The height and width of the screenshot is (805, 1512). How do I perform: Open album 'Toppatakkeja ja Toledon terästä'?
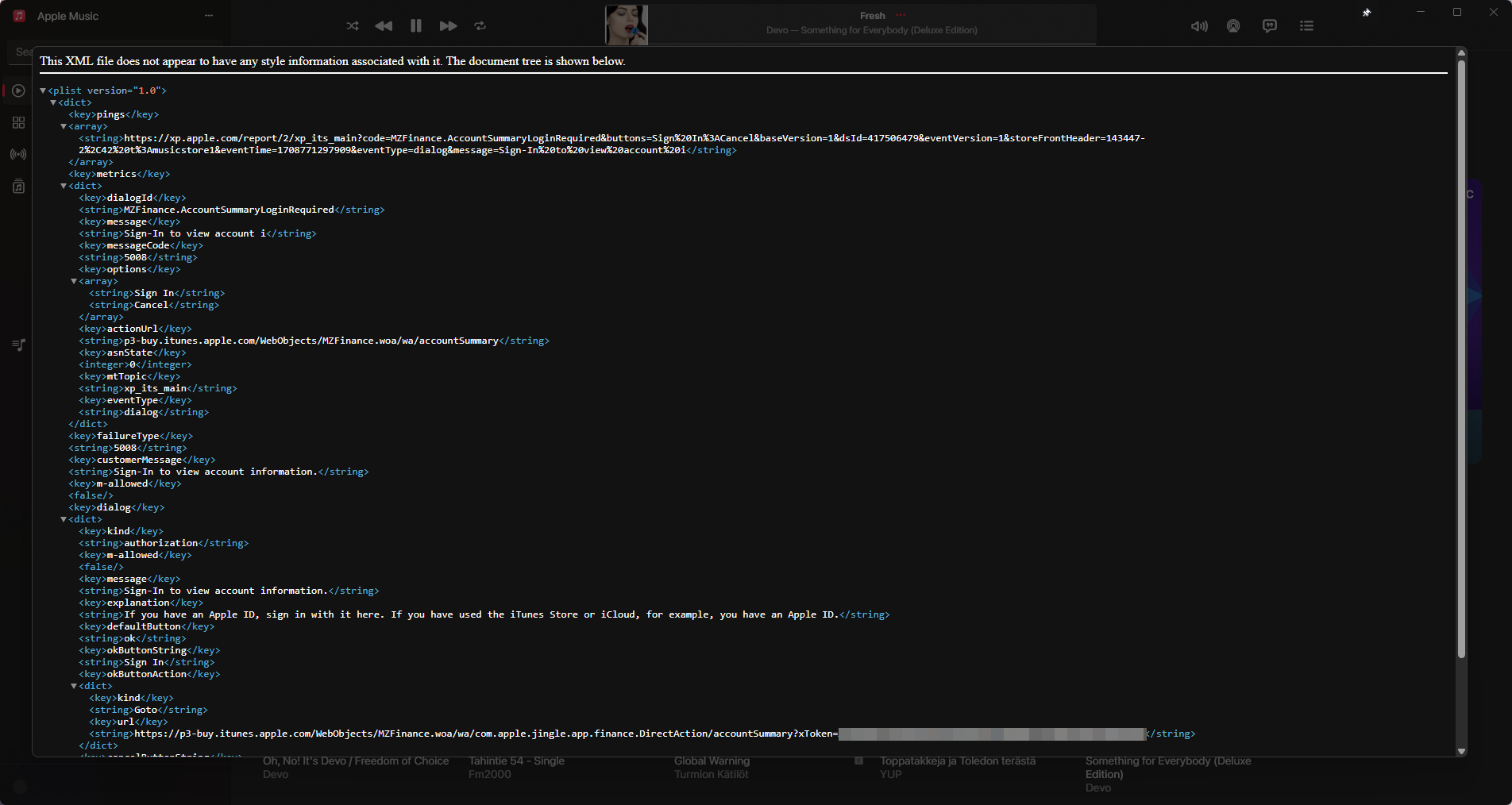point(958,761)
